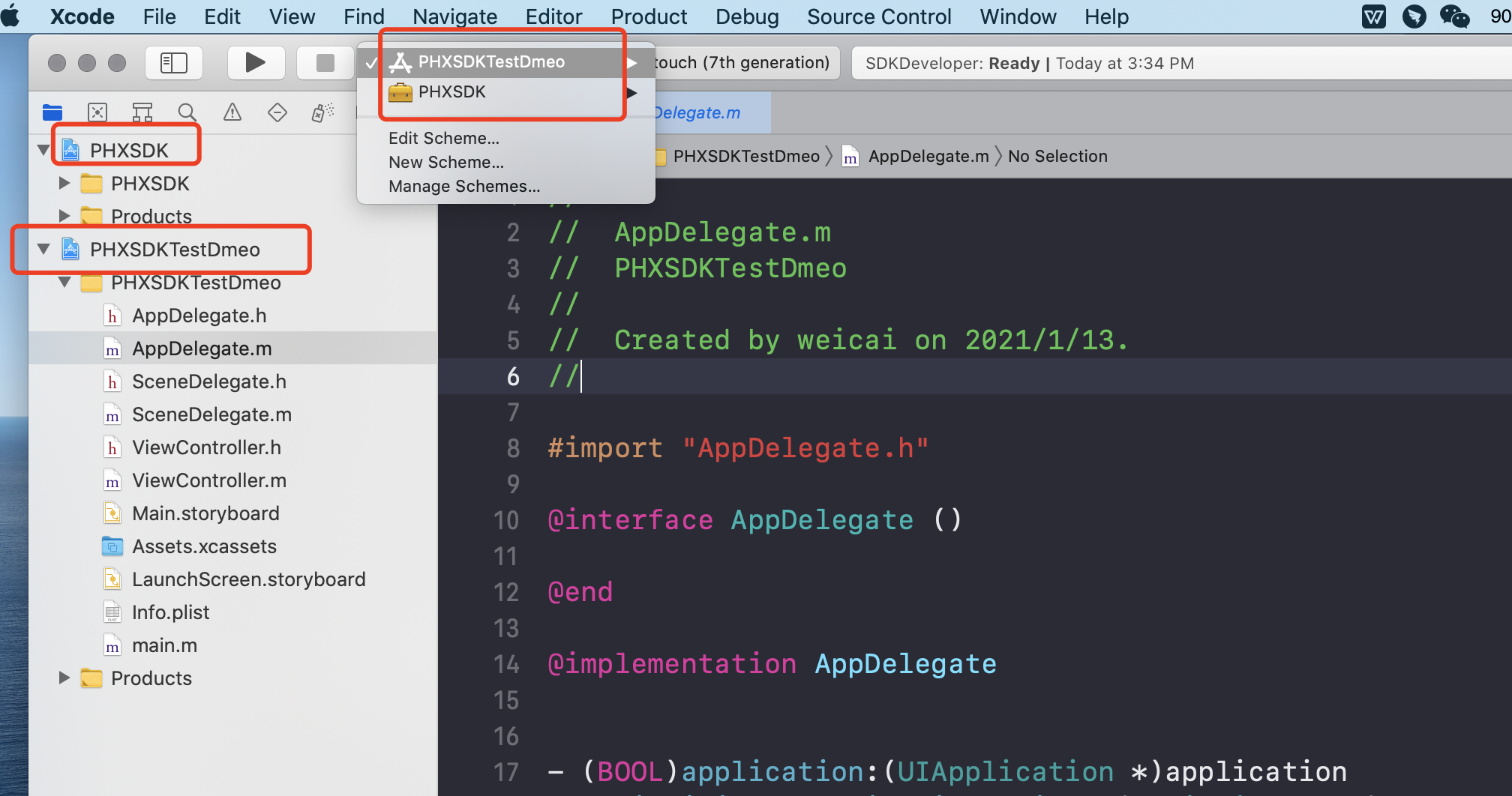The height and width of the screenshot is (796, 1512).
Task: Open the Test navigator diamond icon
Action: (277, 112)
